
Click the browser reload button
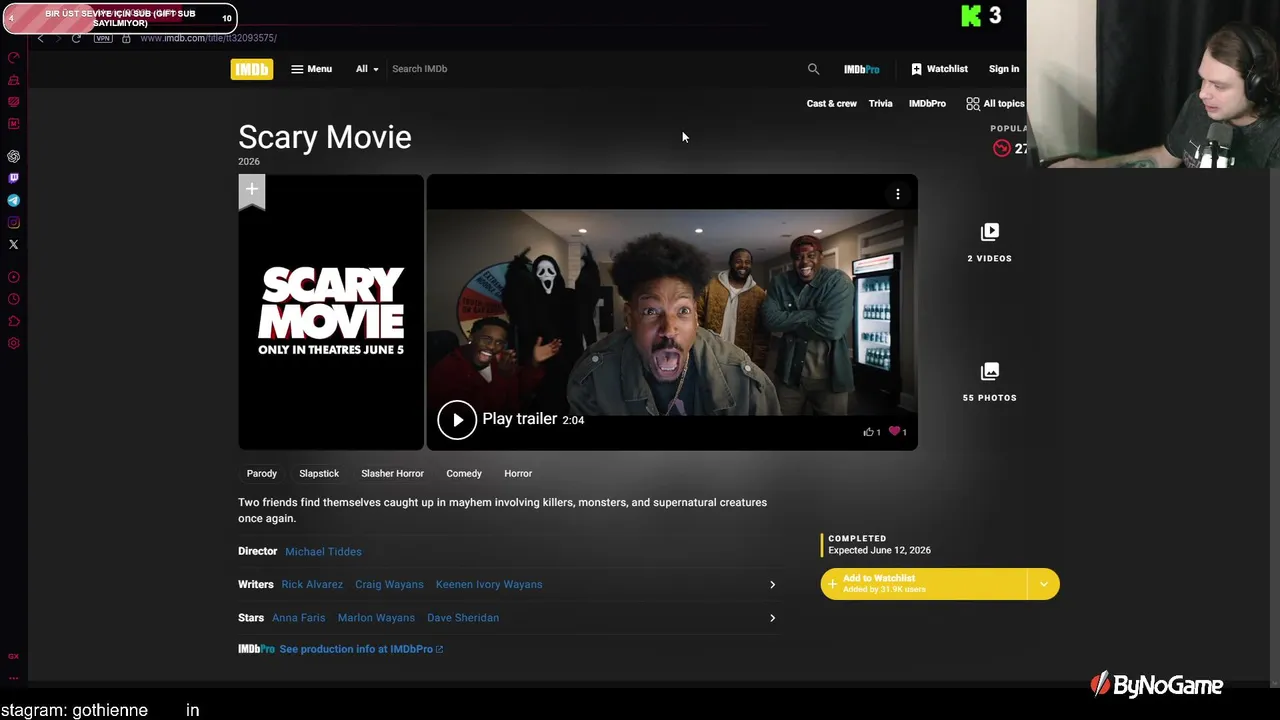coord(76,38)
